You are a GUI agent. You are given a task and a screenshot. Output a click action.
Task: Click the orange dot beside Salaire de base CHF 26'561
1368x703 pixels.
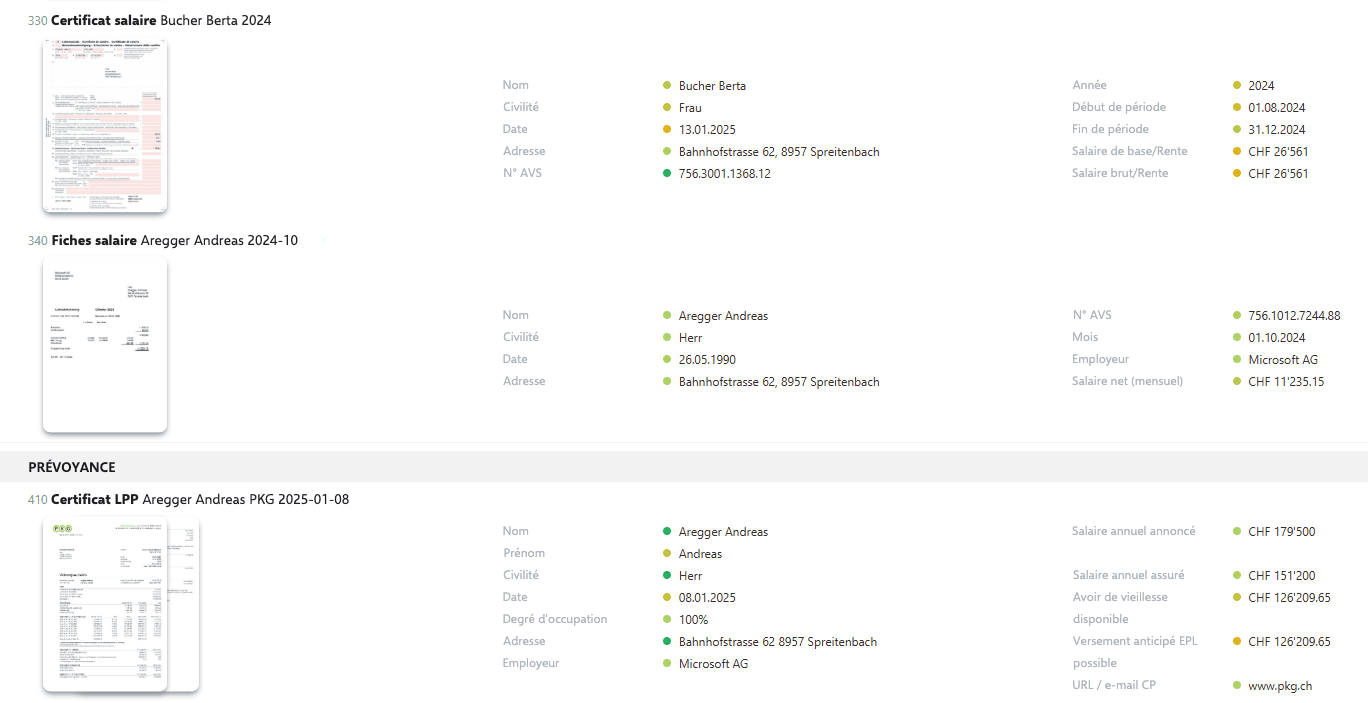[1237, 151]
